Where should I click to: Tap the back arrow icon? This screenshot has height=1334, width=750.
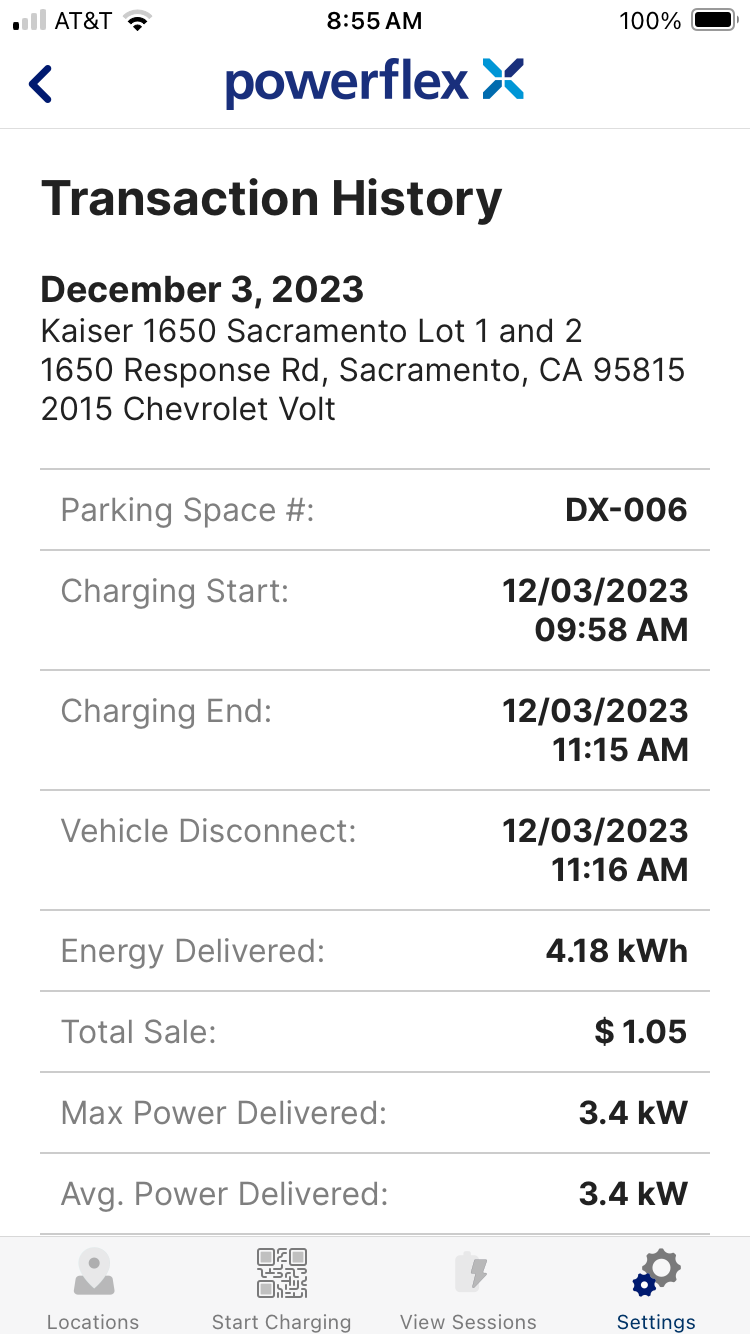coord(41,84)
